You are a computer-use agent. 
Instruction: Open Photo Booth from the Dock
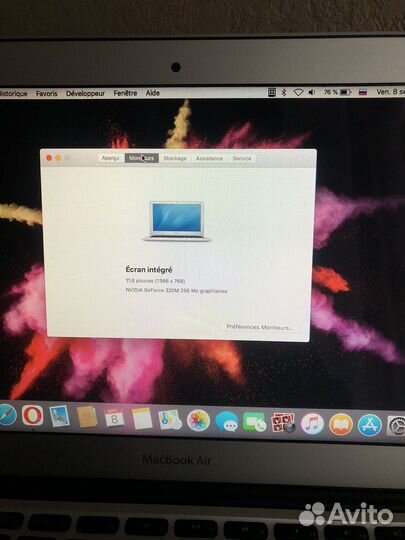(283, 423)
